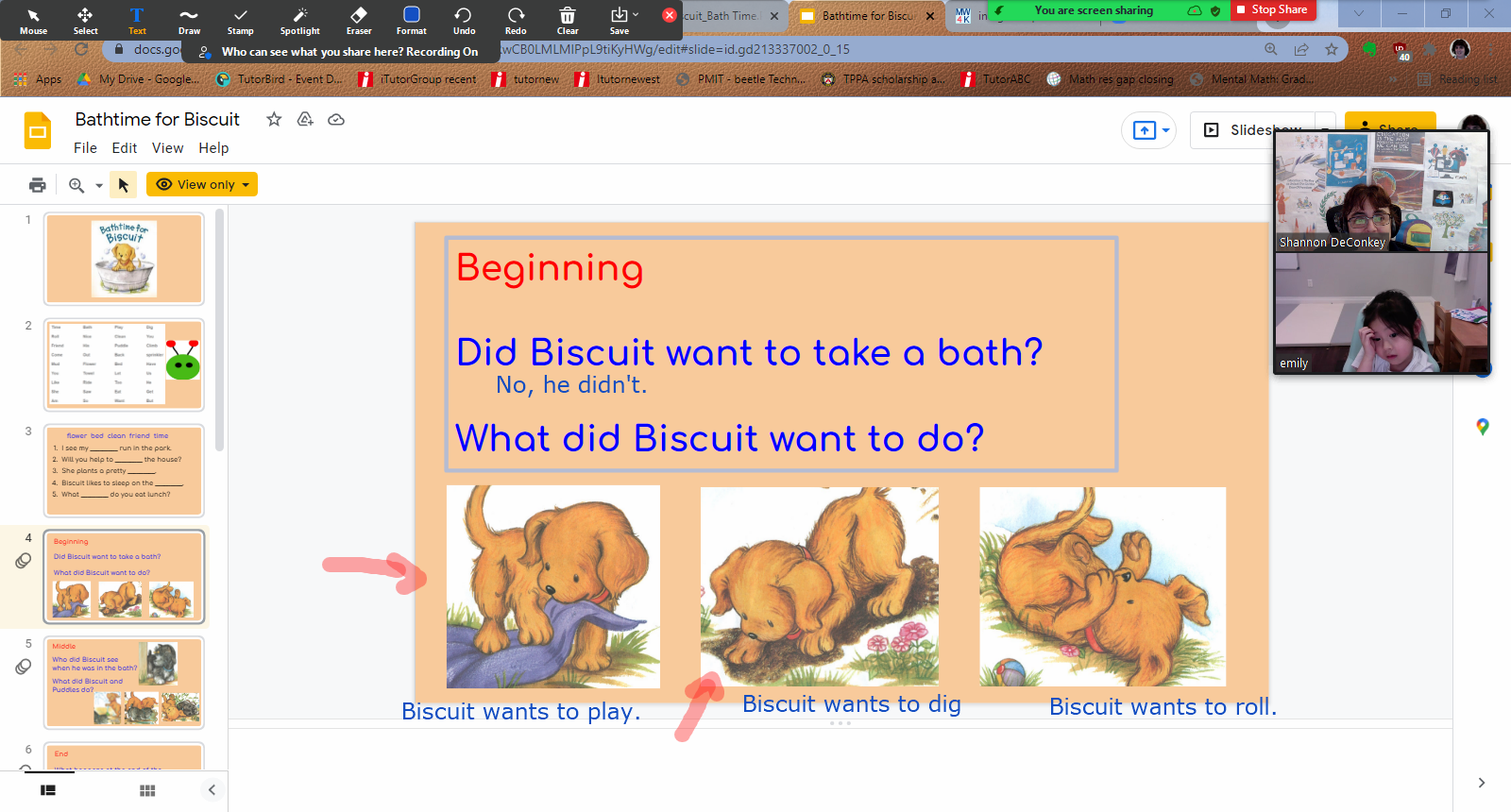Click linked-object icon beside slide 5
The width and height of the screenshot is (1511, 812).
click(24, 667)
